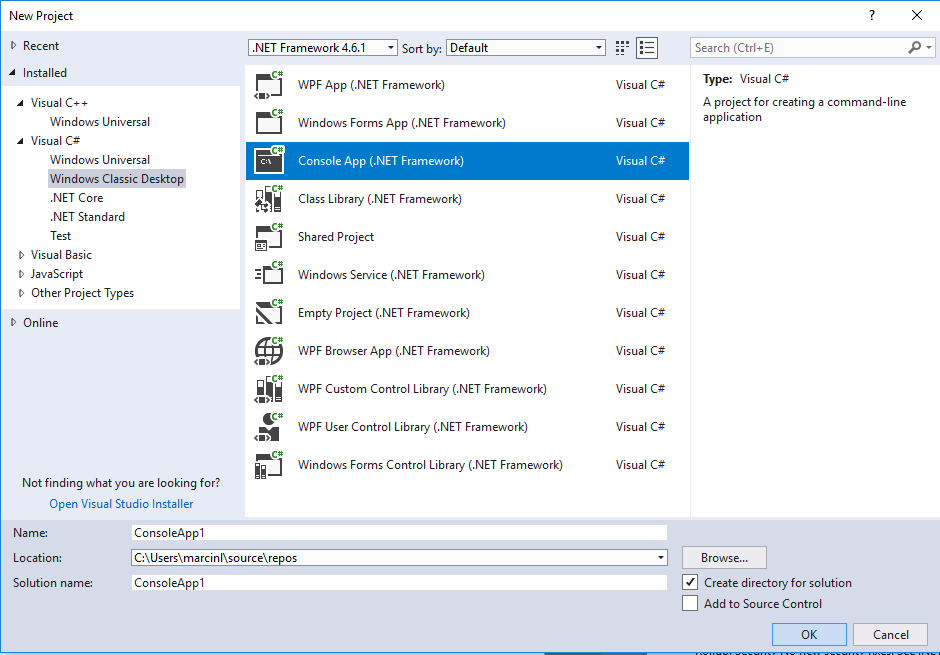Click the Shared Project template icon

click(269, 237)
